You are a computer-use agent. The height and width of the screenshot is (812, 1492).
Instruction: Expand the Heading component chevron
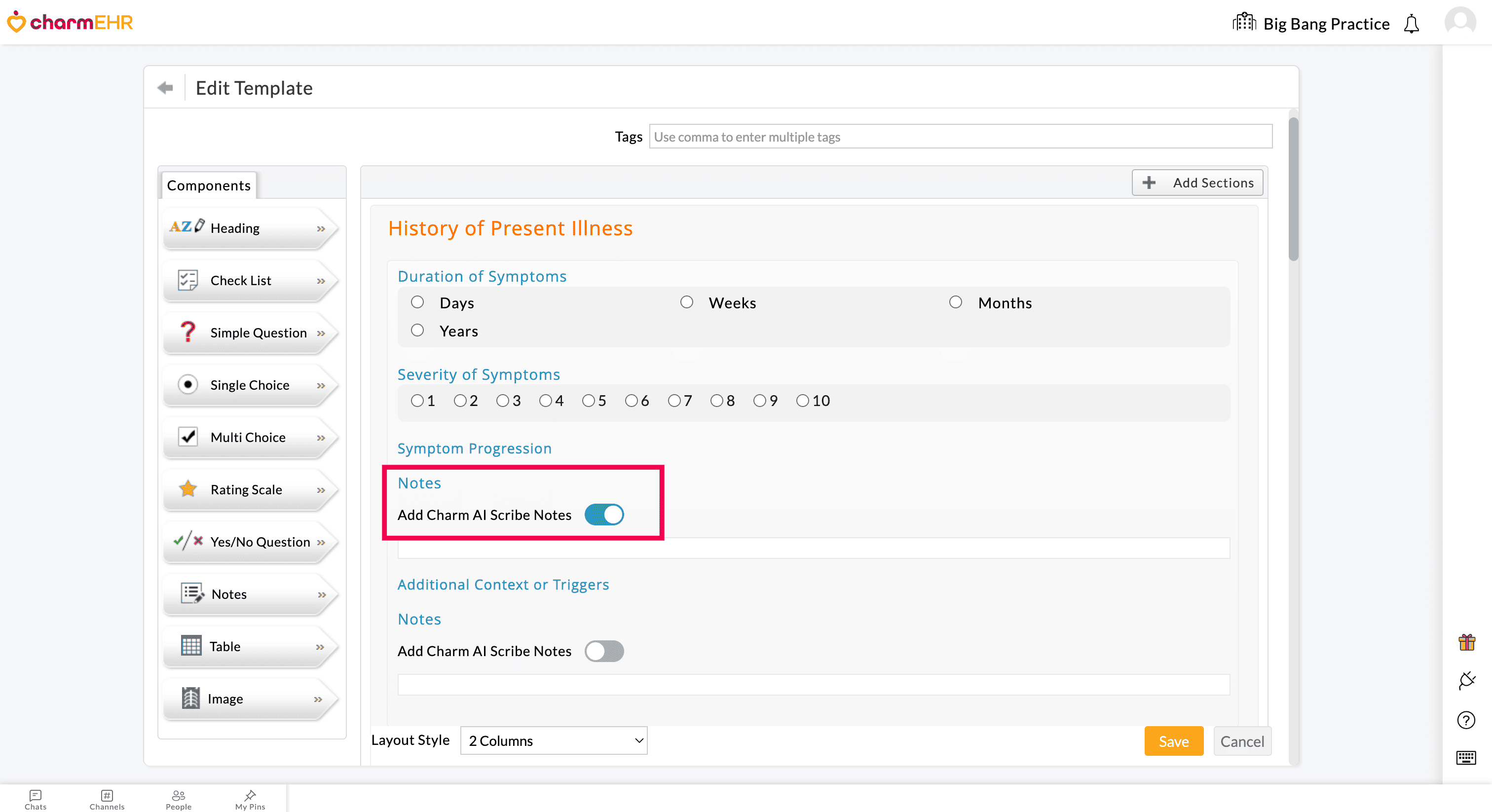(x=321, y=229)
